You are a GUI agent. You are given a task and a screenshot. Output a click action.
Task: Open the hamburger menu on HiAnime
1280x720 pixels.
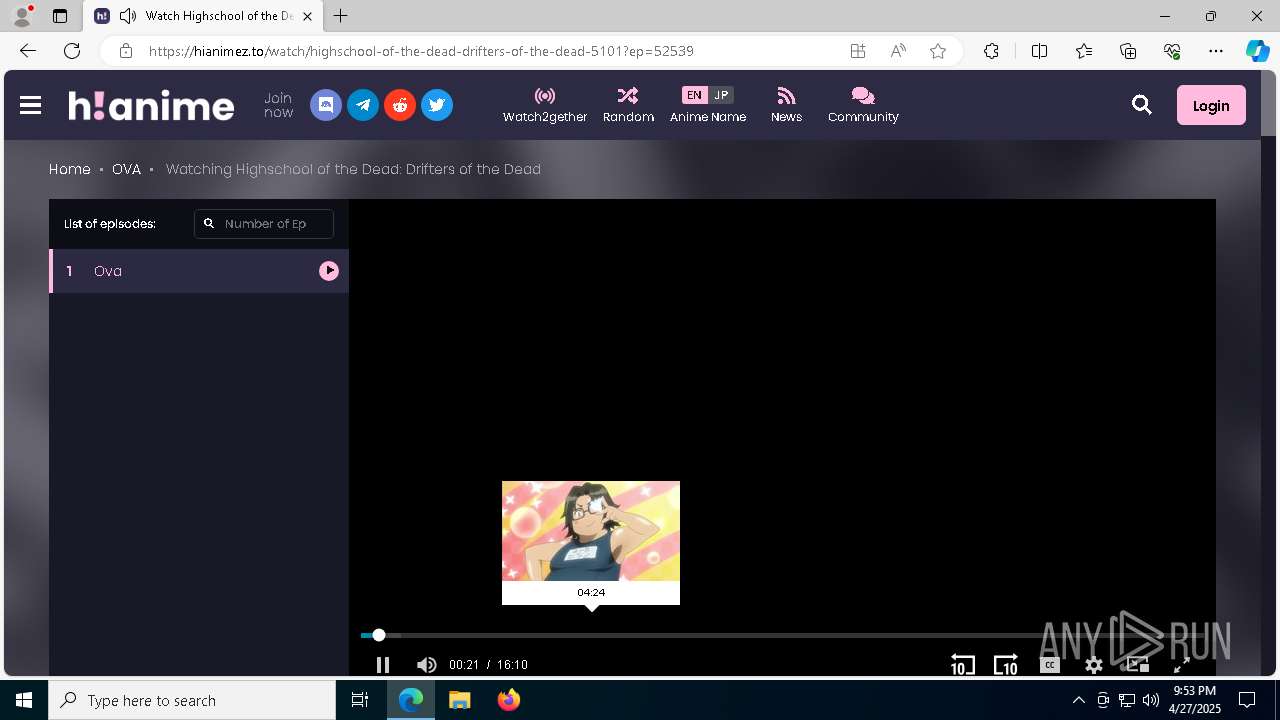click(30, 105)
